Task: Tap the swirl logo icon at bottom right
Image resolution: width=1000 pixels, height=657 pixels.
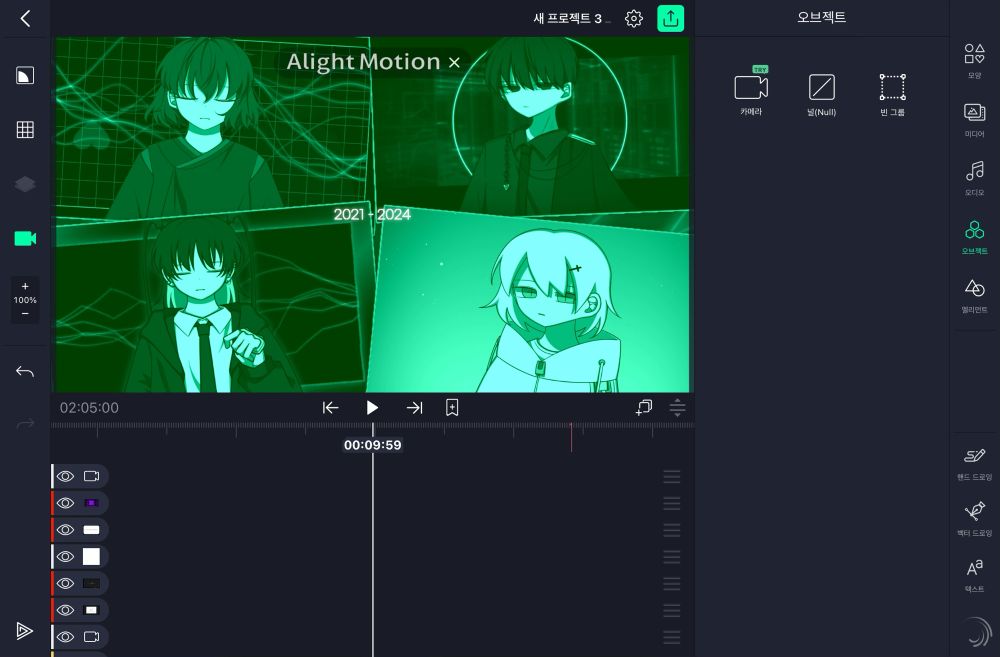Action: tap(976, 633)
